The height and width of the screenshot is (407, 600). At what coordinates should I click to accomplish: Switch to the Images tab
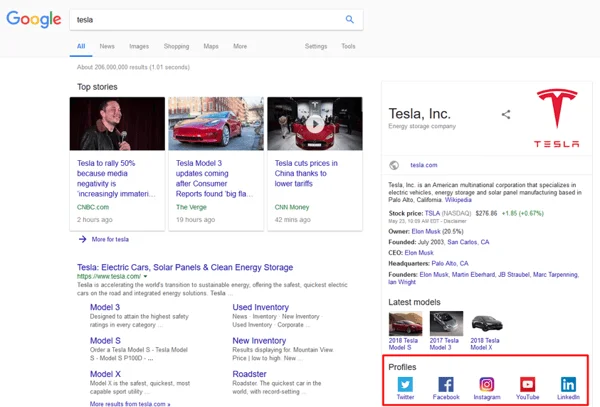pyautogui.click(x=139, y=46)
